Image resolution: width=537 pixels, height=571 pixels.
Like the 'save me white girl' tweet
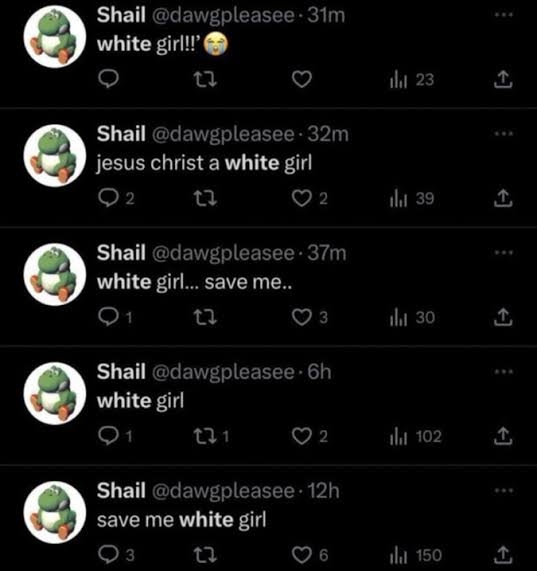click(x=301, y=555)
